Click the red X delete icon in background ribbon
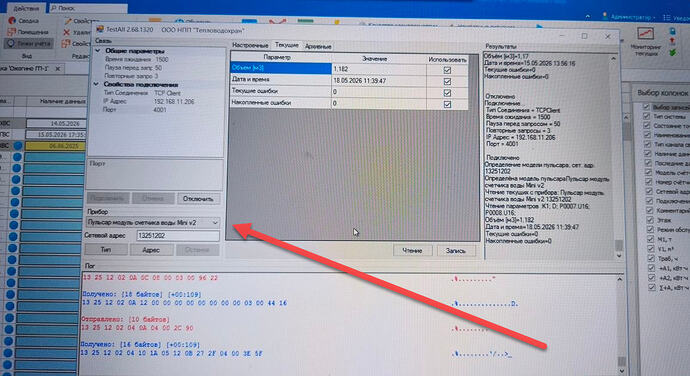690x376 pixels. click(x=66, y=32)
